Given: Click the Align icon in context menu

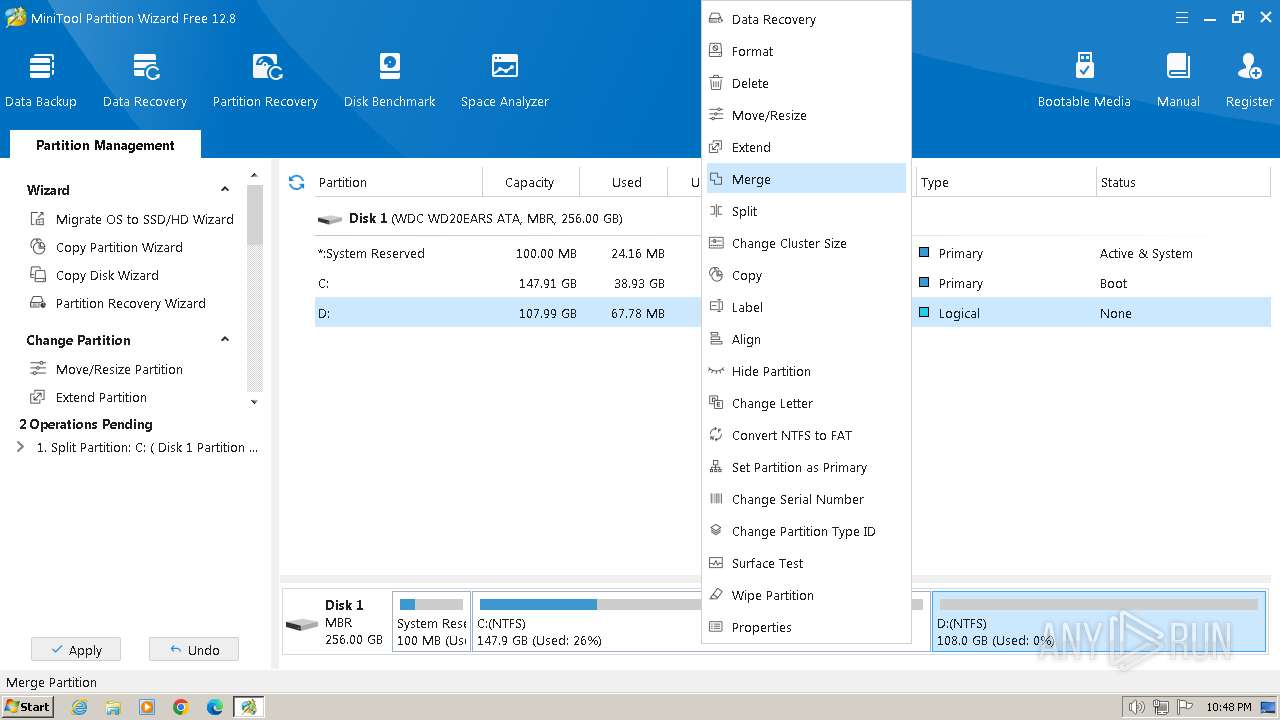Looking at the screenshot, I should (x=716, y=339).
